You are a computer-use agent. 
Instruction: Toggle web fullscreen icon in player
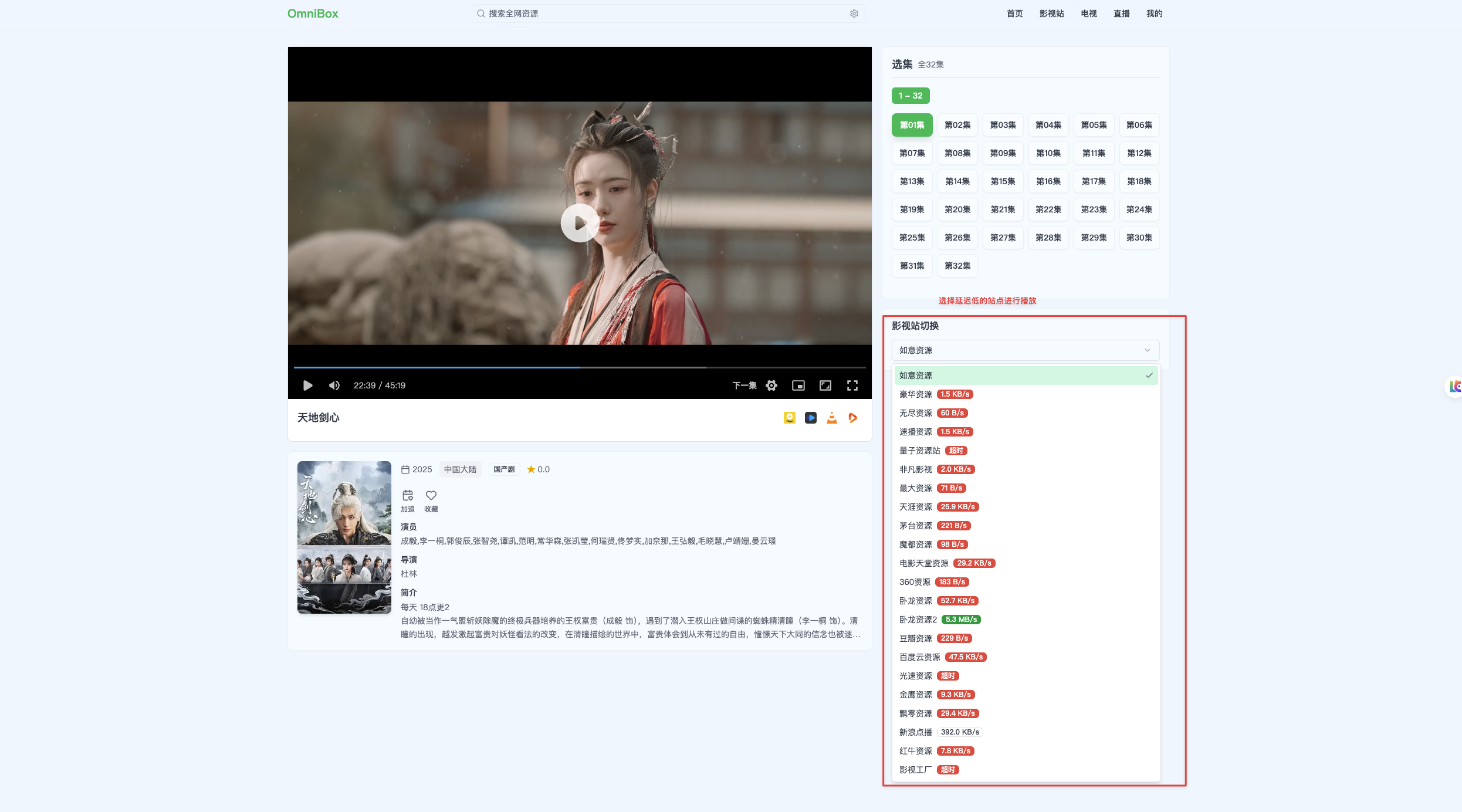825,385
